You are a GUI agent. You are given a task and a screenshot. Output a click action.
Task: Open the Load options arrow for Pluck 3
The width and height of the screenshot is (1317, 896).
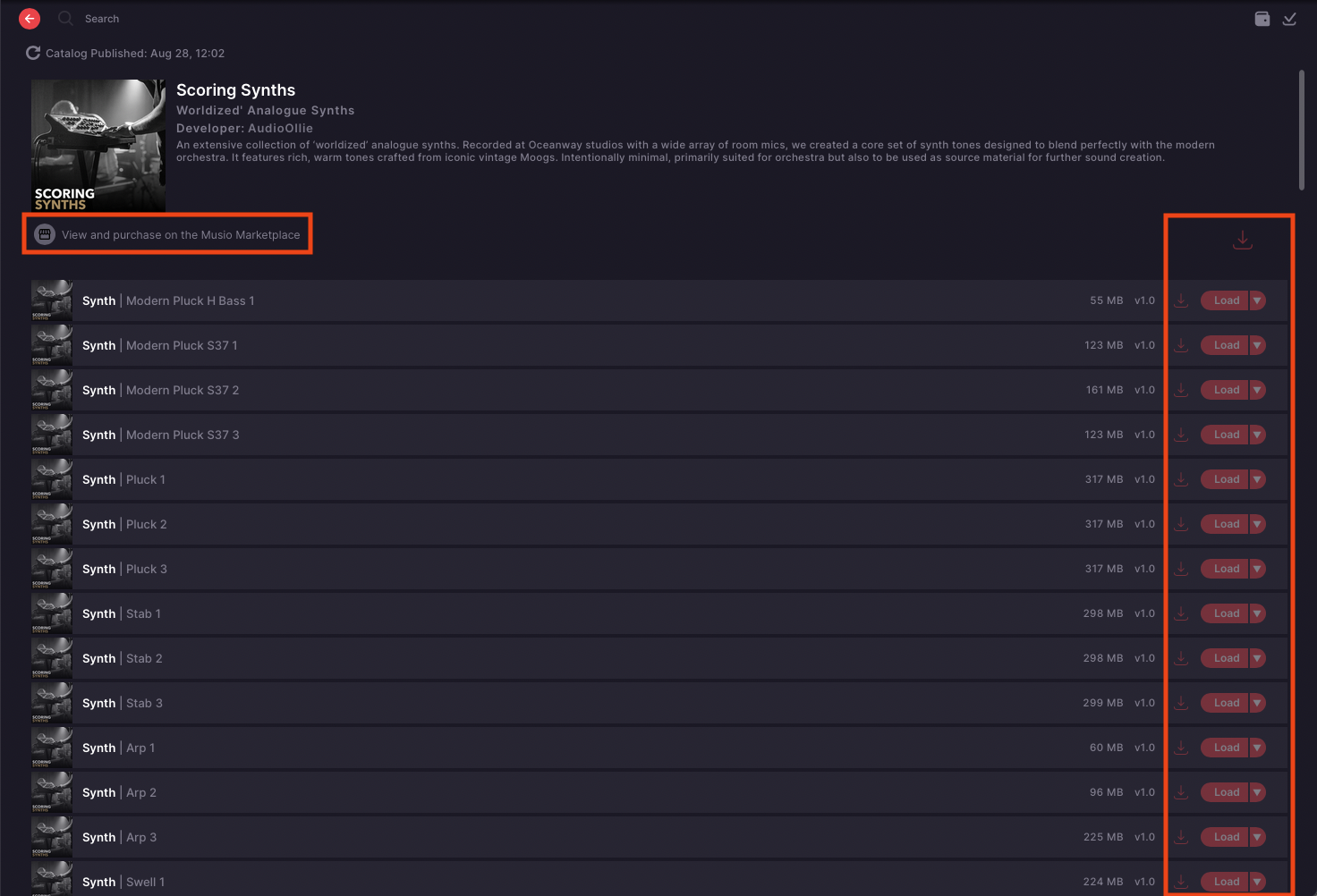1257,569
